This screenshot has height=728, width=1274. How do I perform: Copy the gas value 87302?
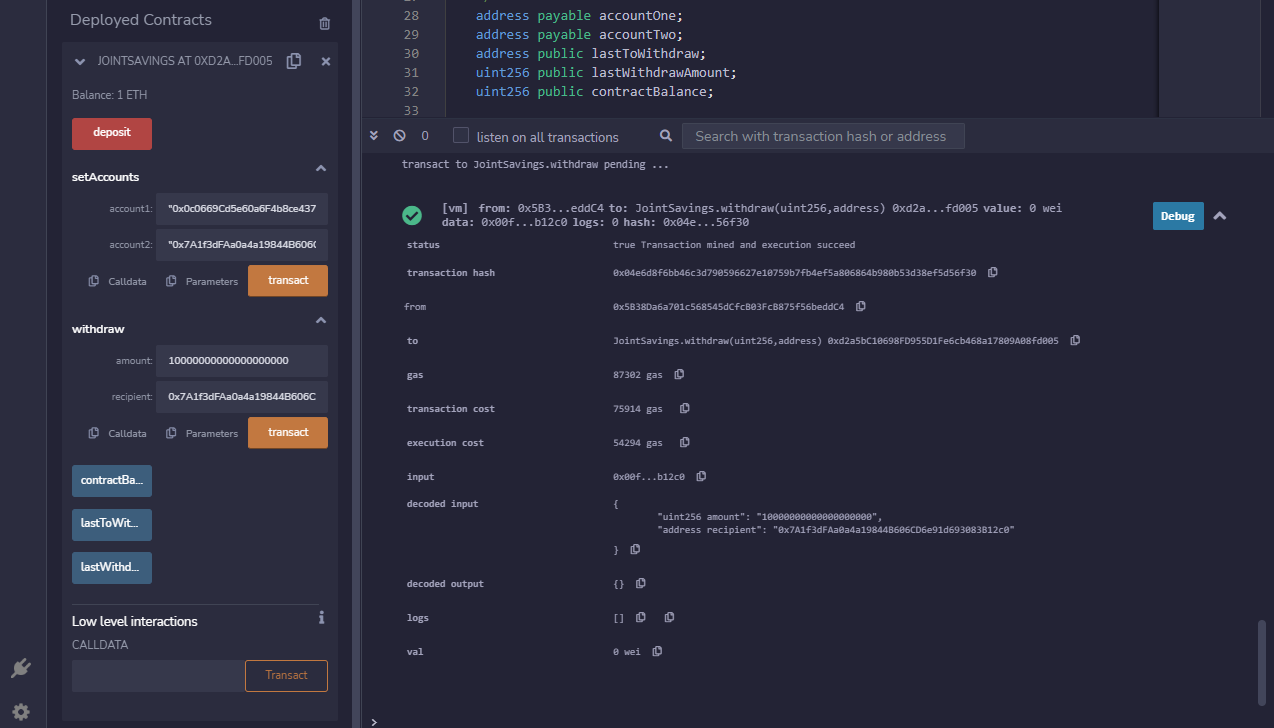[679, 374]
